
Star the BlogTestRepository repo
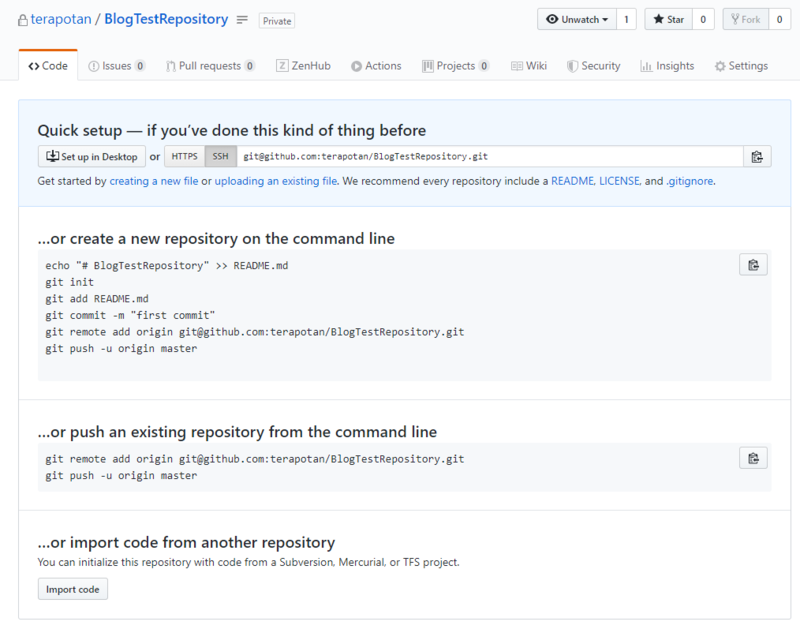point(668,19)
